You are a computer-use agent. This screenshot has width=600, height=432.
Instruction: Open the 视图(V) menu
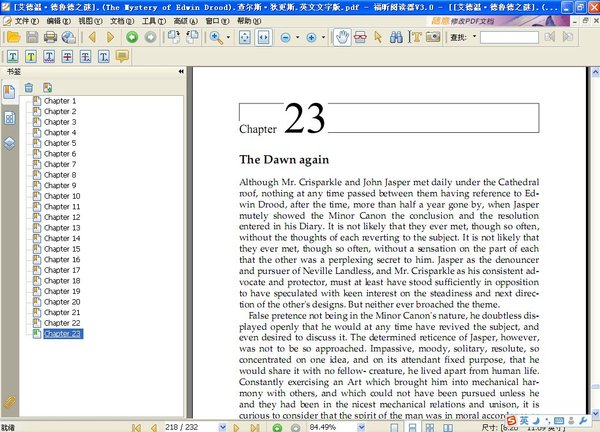(x=90, y=21)
